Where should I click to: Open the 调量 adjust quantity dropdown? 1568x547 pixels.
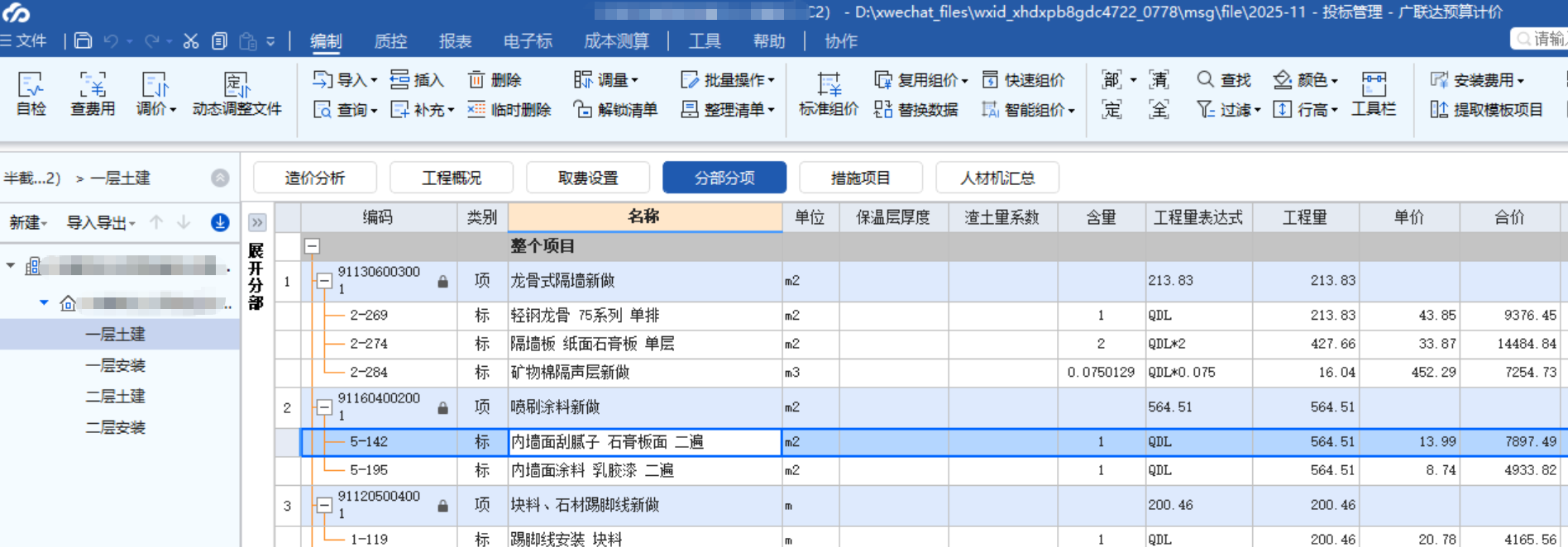point(606,79)
